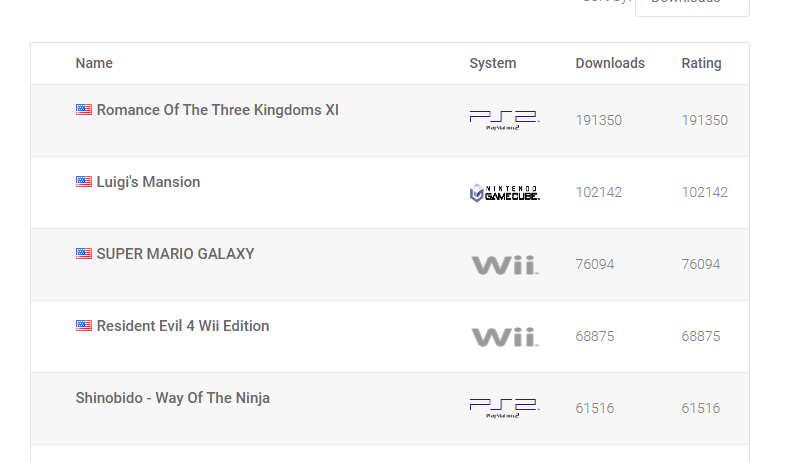
Task: Click the Nintendo GameCube logo
Action: 504,192
